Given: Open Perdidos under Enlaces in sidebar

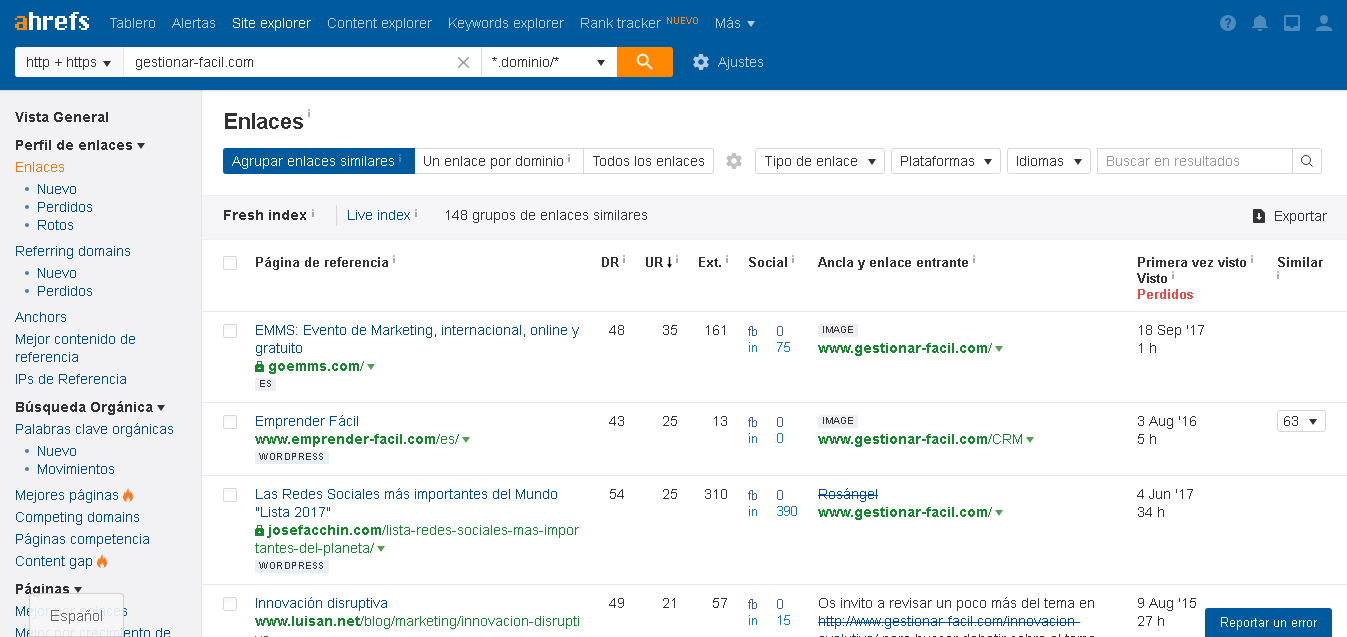Looking at the screenshot, I should [65, 207].
